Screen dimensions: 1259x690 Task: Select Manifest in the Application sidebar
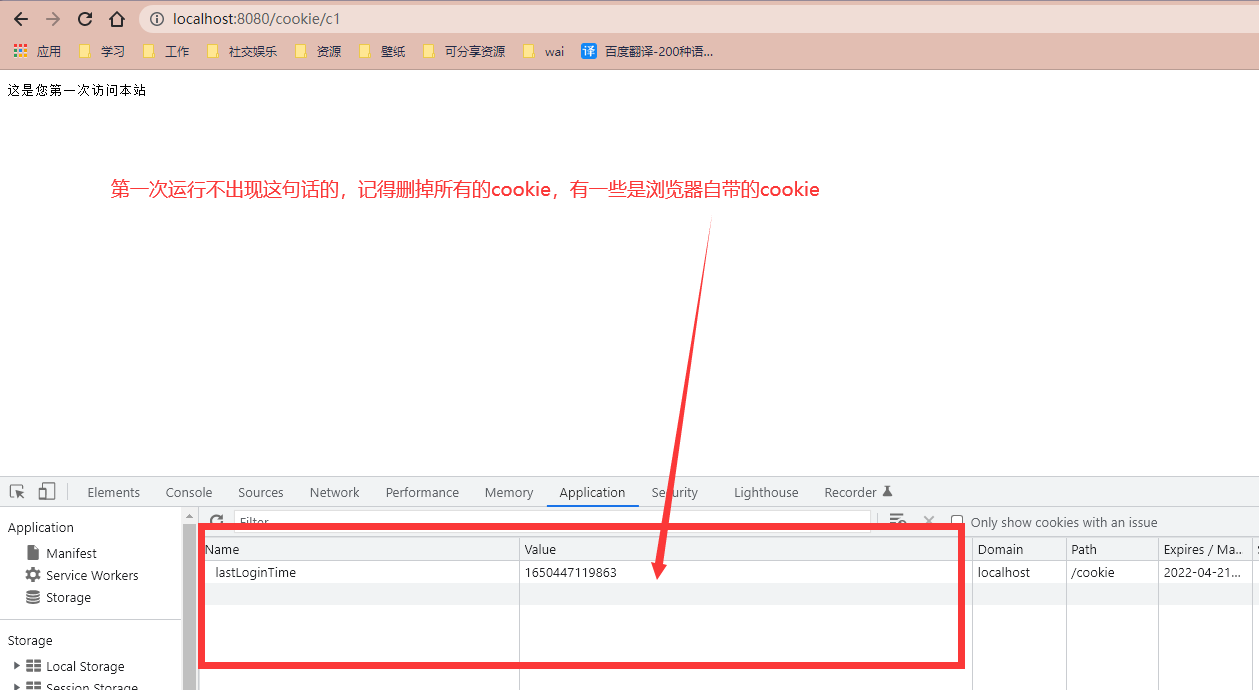[71, 553]
